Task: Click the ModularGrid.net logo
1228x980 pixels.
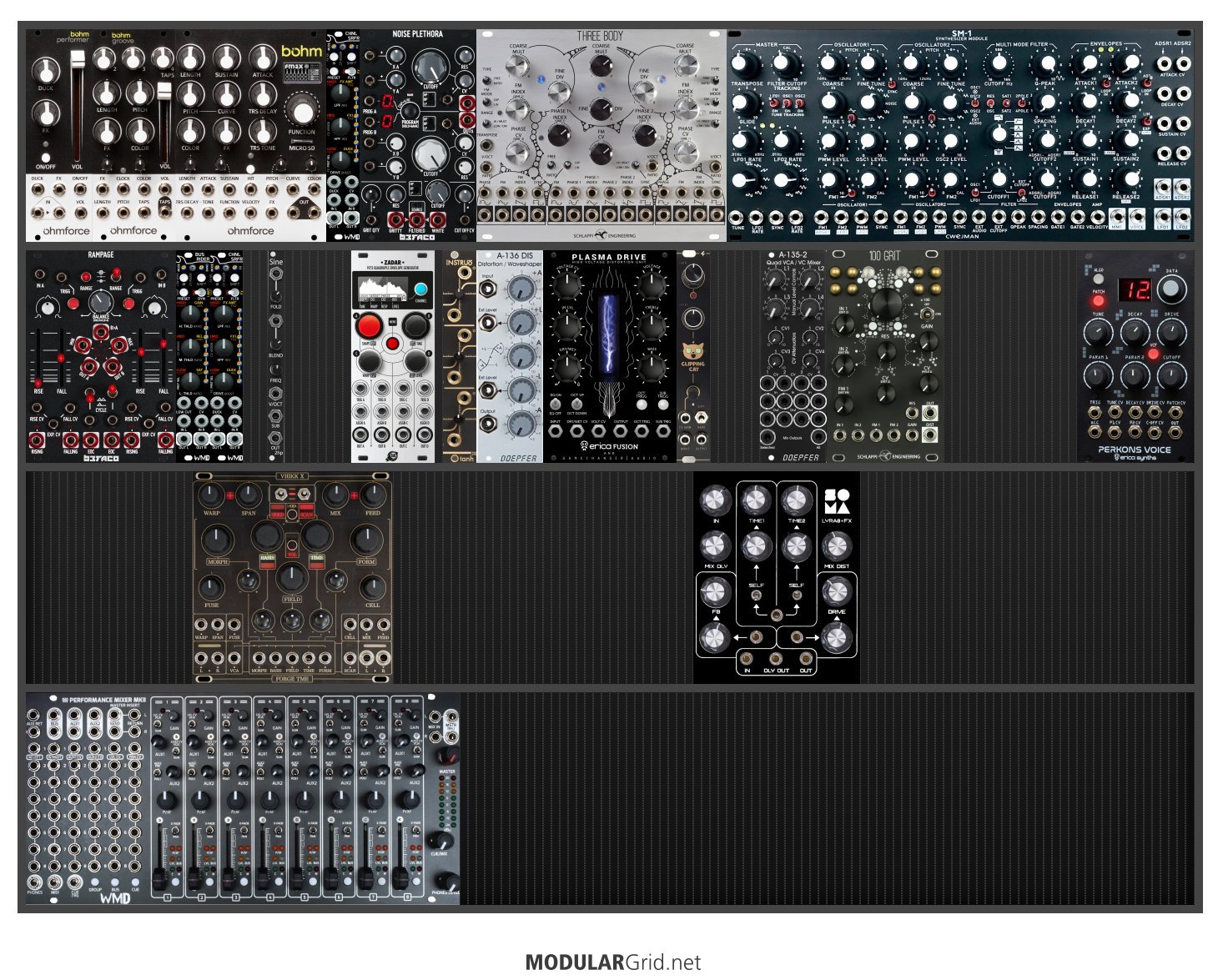Action: click(613, 962)
